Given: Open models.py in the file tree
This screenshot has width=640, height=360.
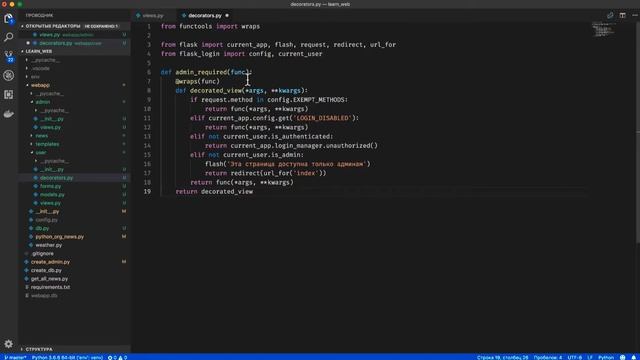Looking at the screenshot, I should click(x=52, y=195).
